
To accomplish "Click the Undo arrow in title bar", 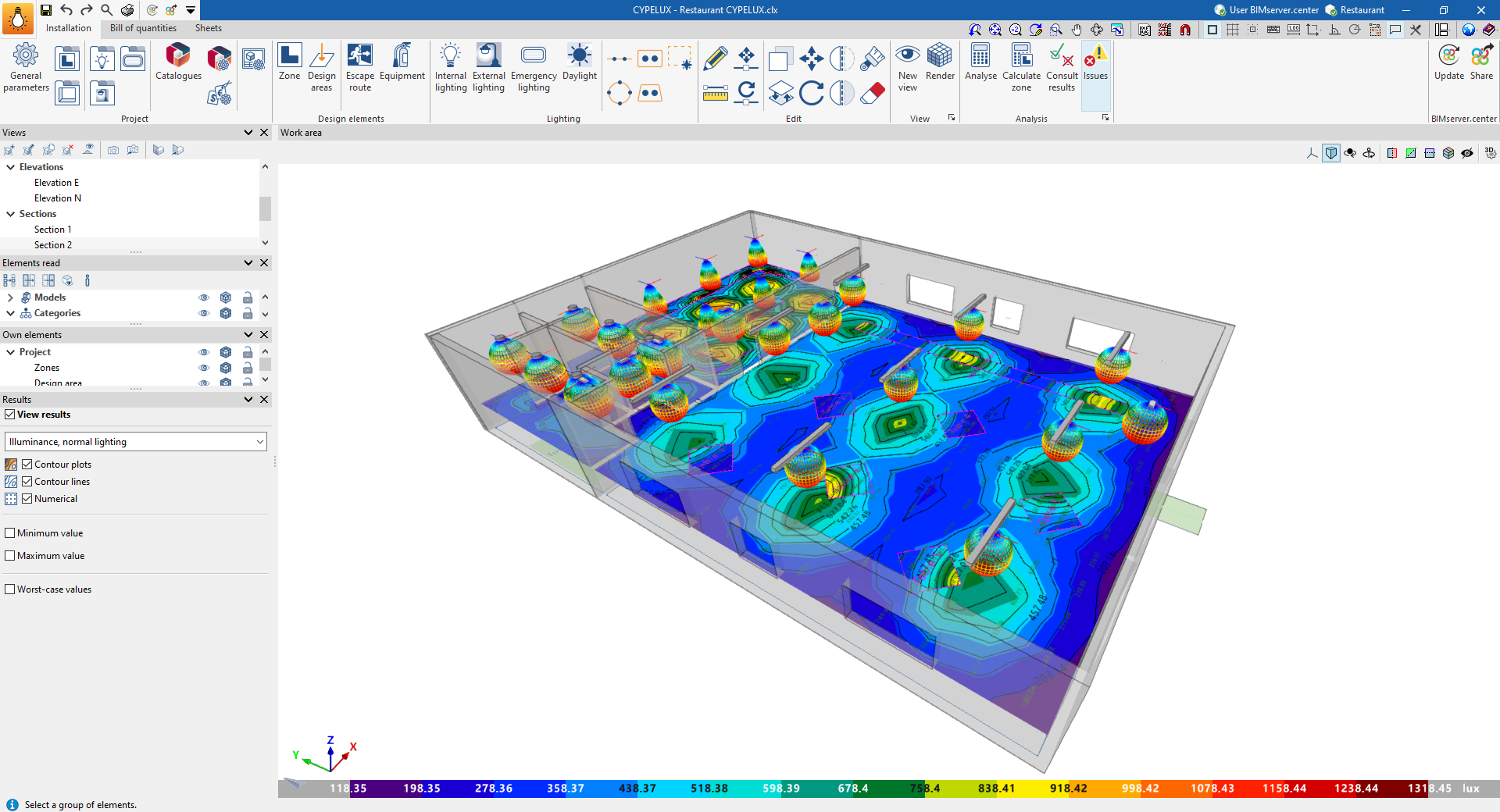I will tap(66, 10).
